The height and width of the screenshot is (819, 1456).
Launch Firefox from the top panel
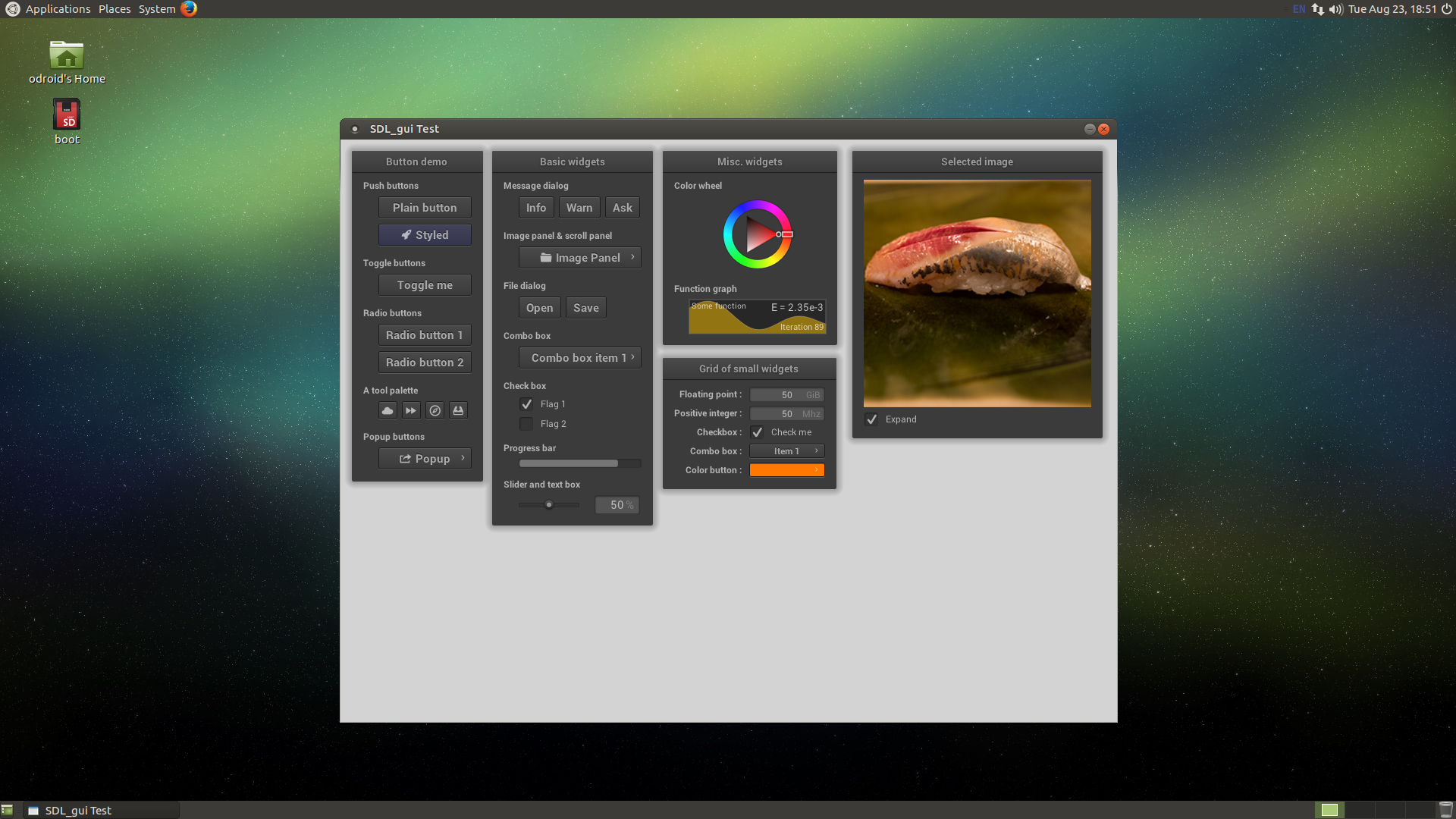pos(189,9)
